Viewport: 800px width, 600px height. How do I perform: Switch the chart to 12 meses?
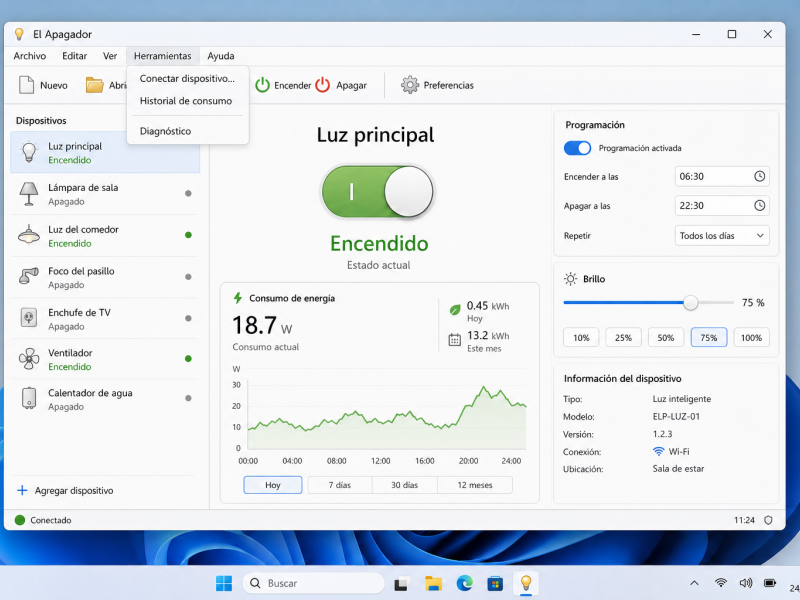click(474, 485)
